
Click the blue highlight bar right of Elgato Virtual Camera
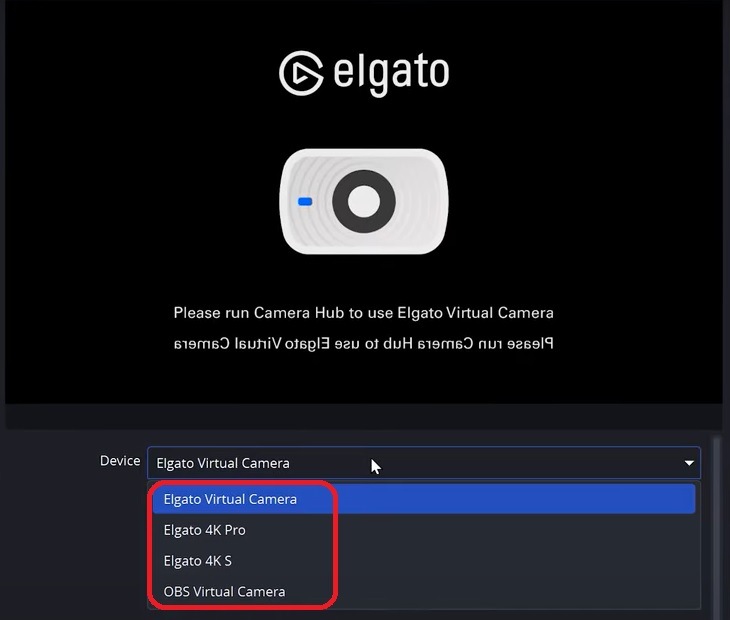point(514,499)
